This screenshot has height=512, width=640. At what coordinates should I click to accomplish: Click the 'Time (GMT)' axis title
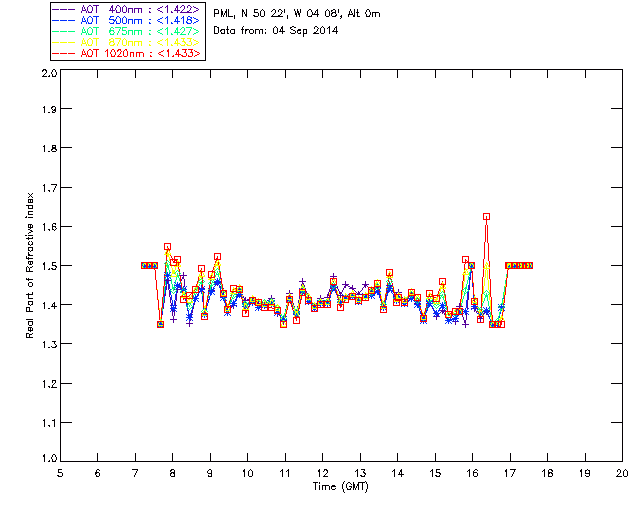340,487
